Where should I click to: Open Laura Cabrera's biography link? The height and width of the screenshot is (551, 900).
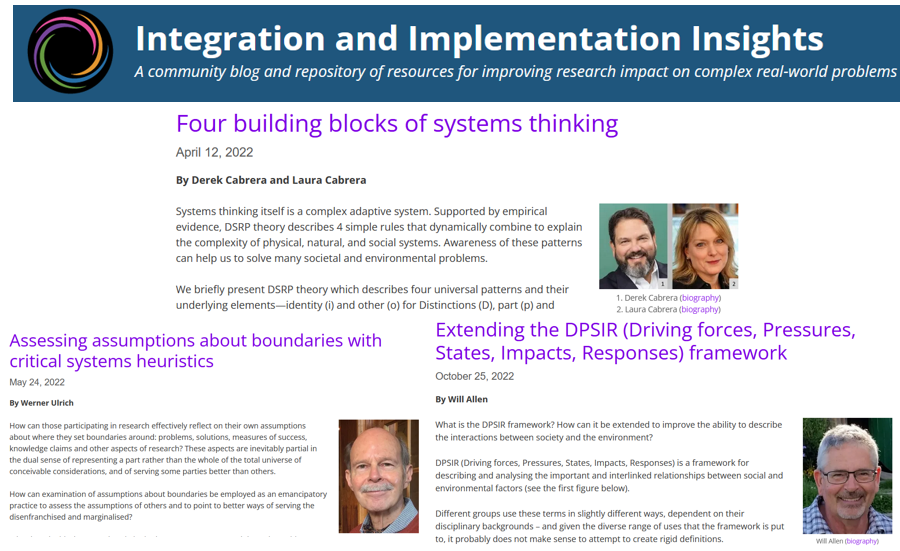[700, 309]
